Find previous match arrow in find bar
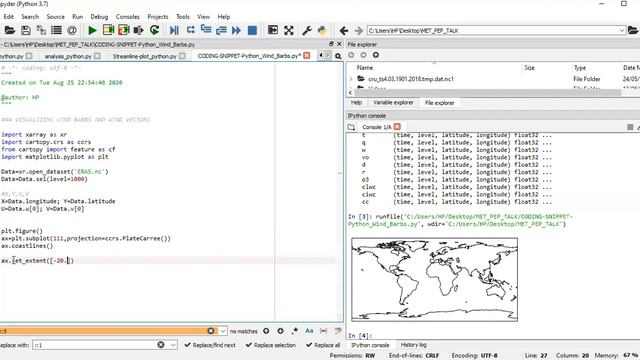Image resolution: width=640 pixels, height=360 pixels. pyautogui.click(x=266, y=331)
